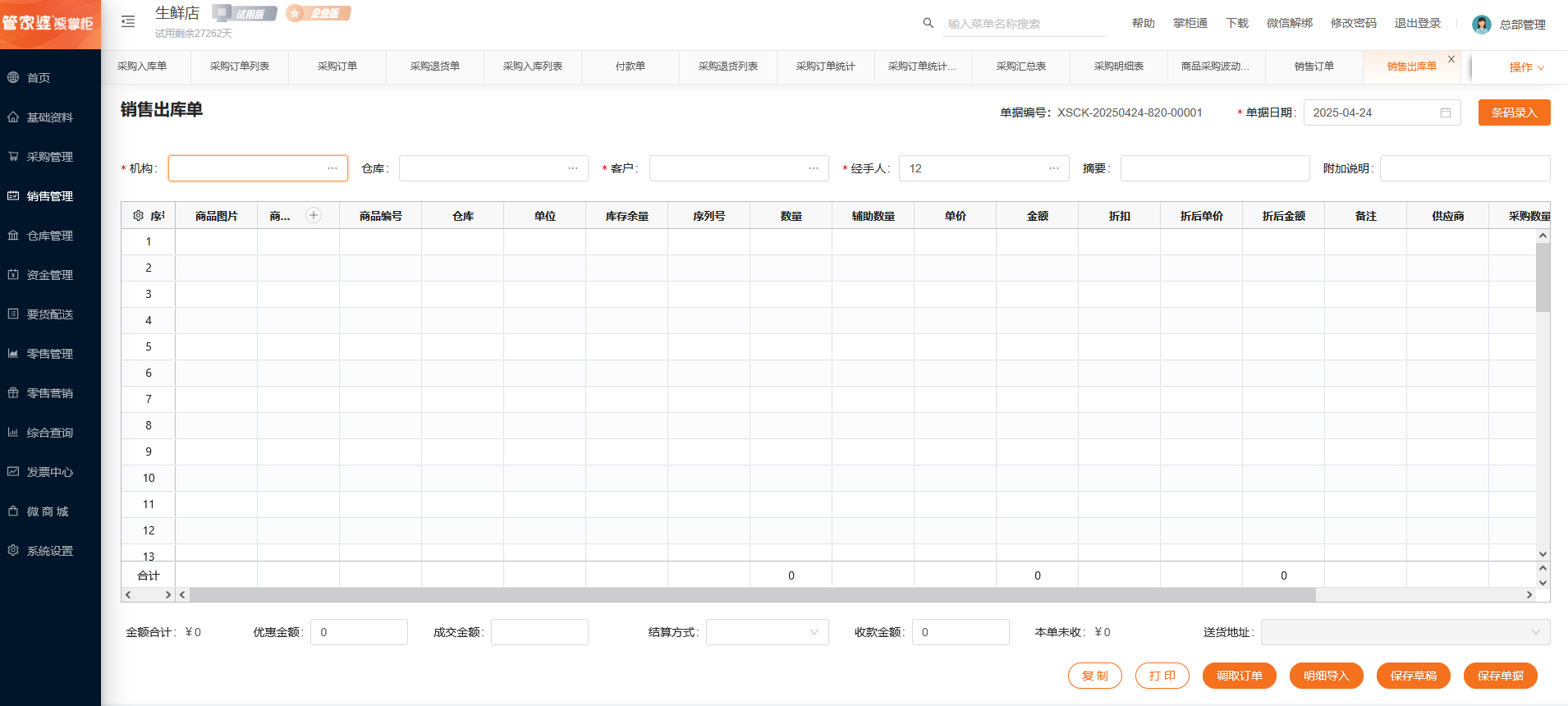Click the 要货配送 list icon
1568x706 pixels.
coord(13,314)
